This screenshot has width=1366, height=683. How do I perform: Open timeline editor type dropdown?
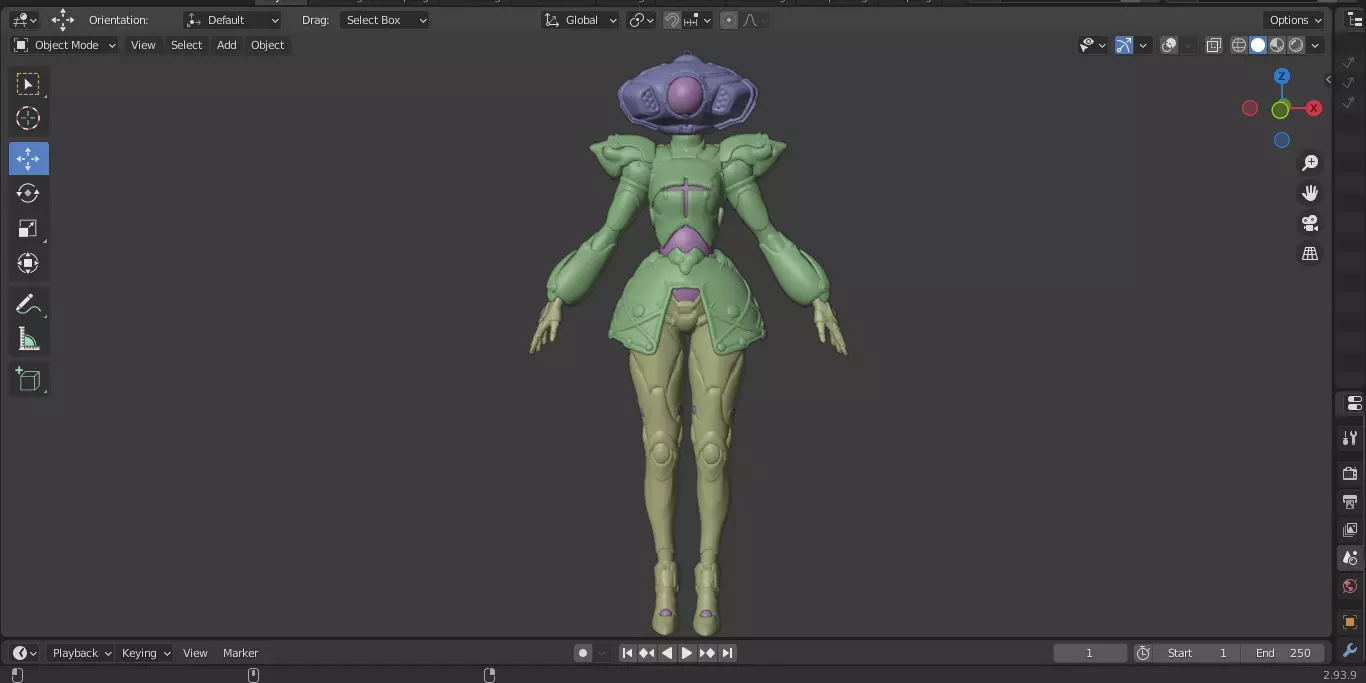pos(25,653)
